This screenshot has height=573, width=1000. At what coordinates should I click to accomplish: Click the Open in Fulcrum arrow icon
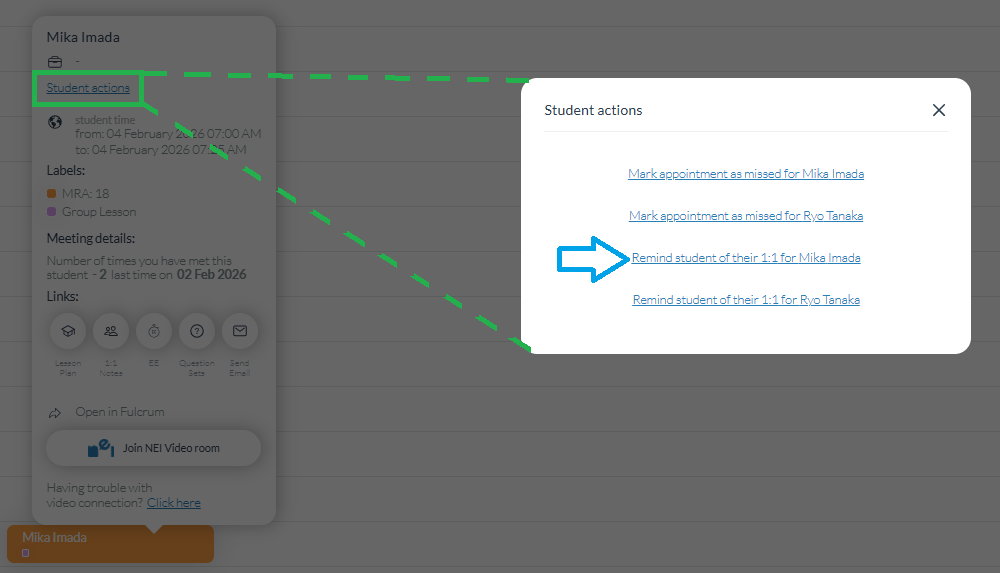tap(55, 413)
